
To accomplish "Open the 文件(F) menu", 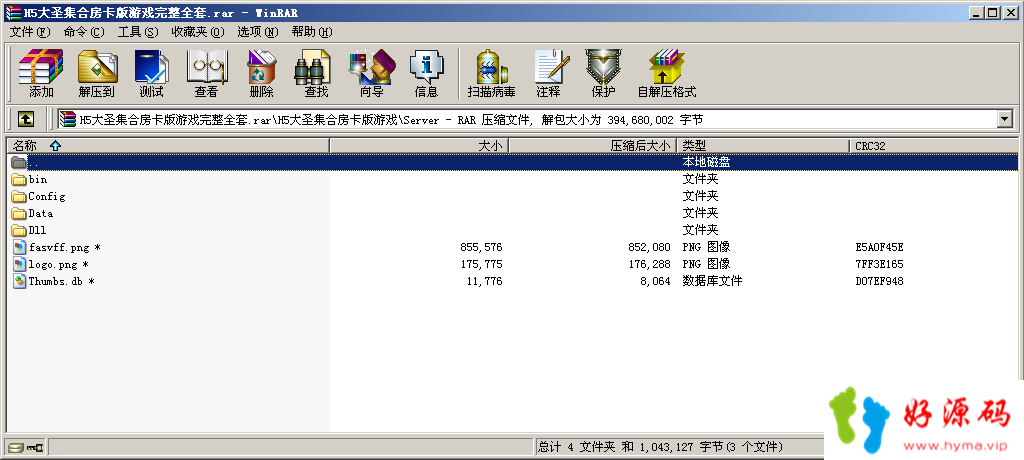I will 30,32.
